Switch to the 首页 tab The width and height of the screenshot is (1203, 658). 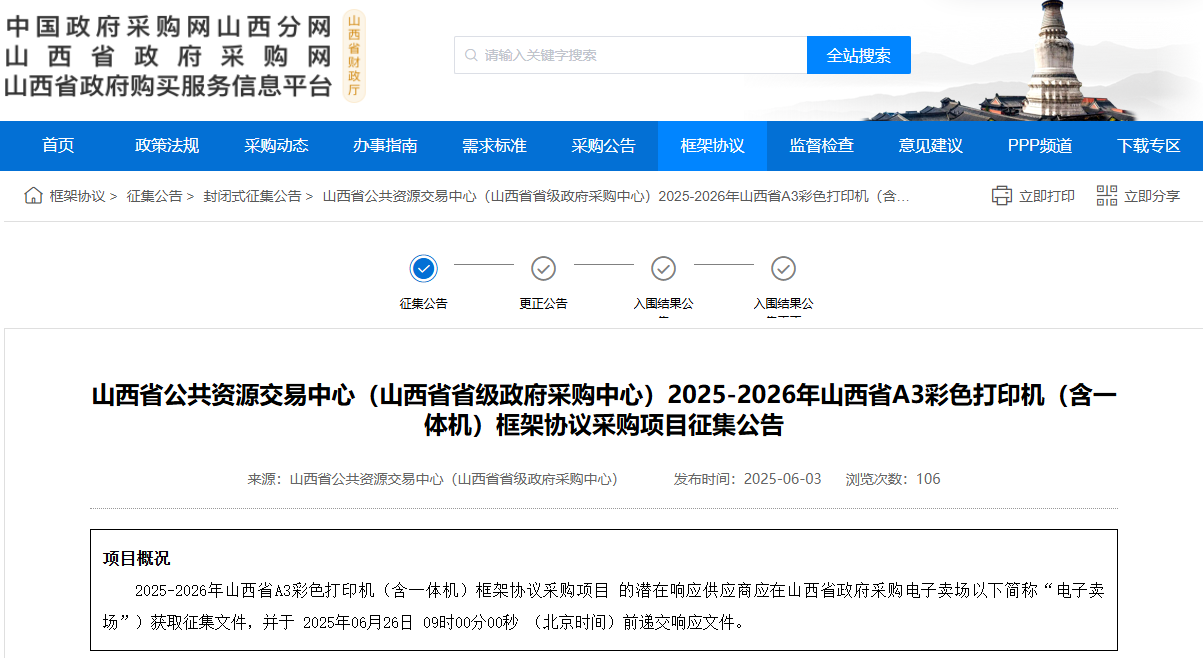(57, 145)
